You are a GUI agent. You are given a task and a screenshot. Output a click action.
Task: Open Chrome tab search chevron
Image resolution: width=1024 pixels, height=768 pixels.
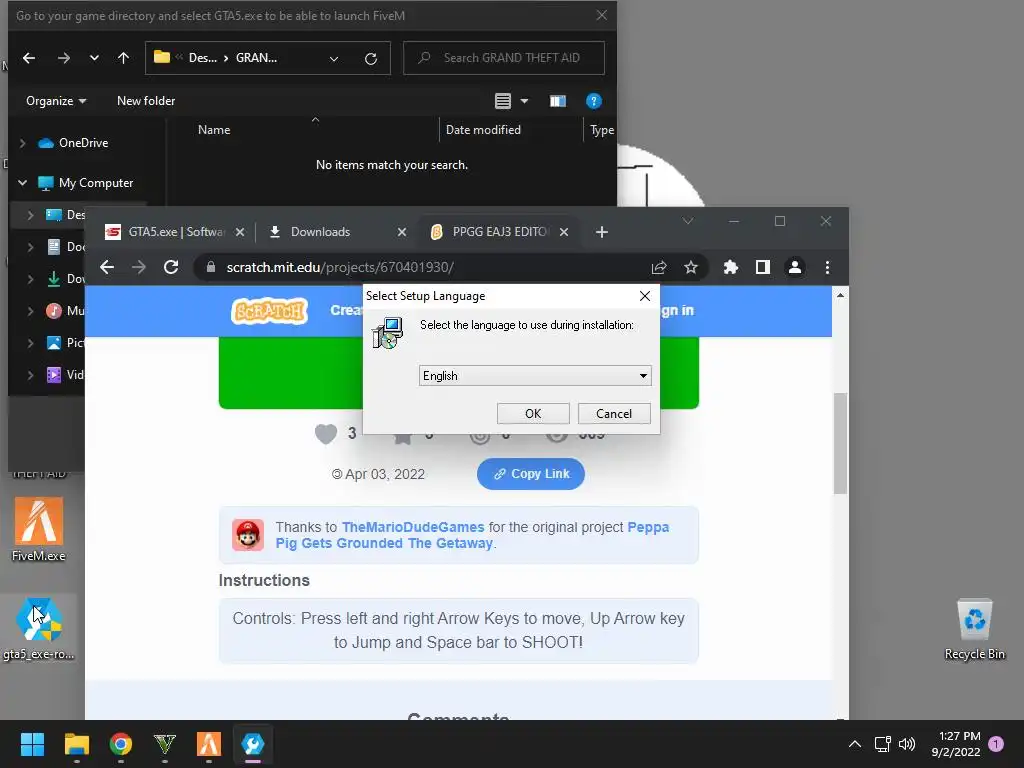688,221
